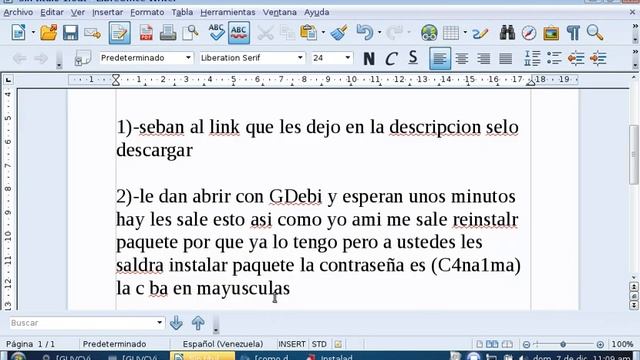Adjust the zoom slider handle
640x360 pixels.
563,344
